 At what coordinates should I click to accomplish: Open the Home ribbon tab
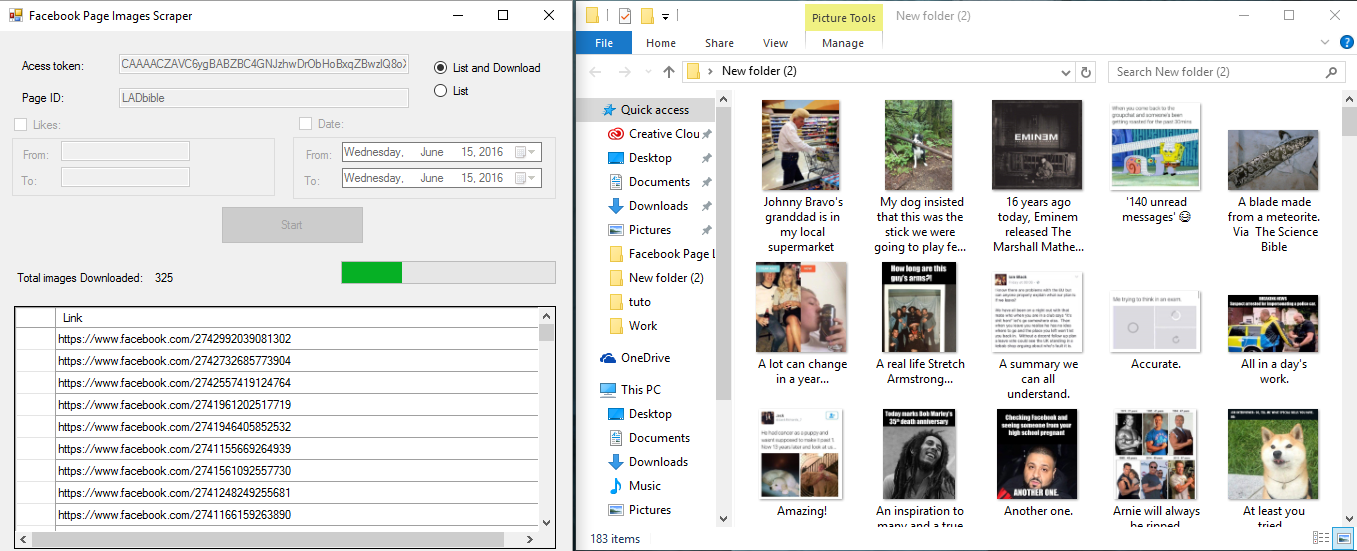click(661, 43)
